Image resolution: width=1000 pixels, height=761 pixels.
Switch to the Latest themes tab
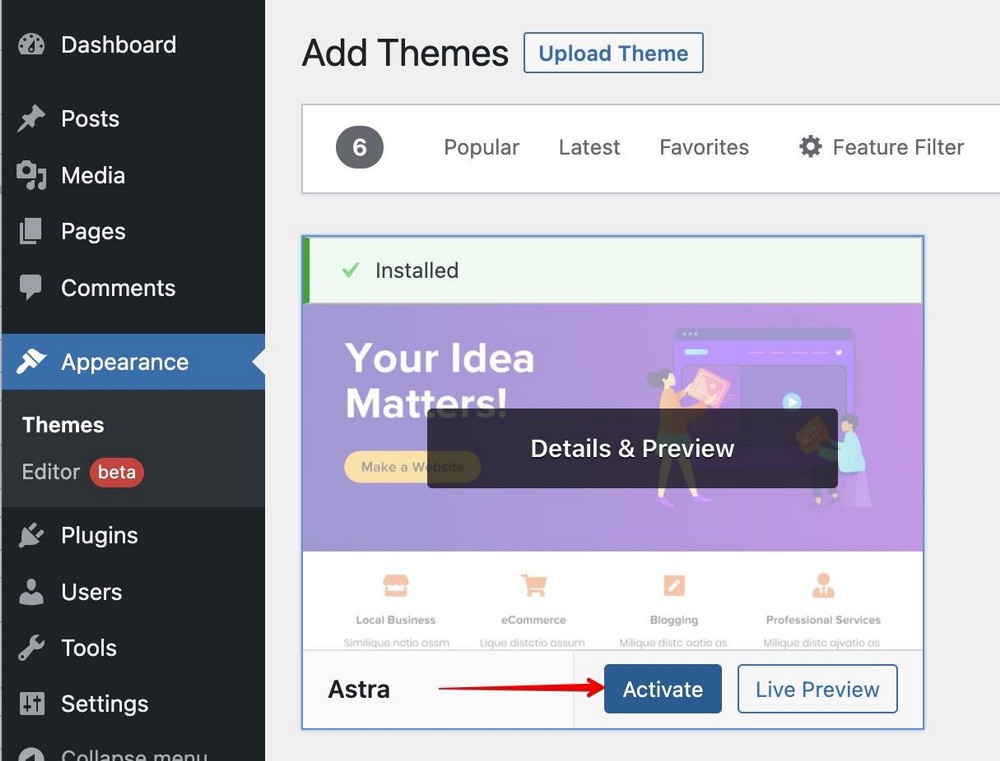pyautogui.click(x=589, y=147)
